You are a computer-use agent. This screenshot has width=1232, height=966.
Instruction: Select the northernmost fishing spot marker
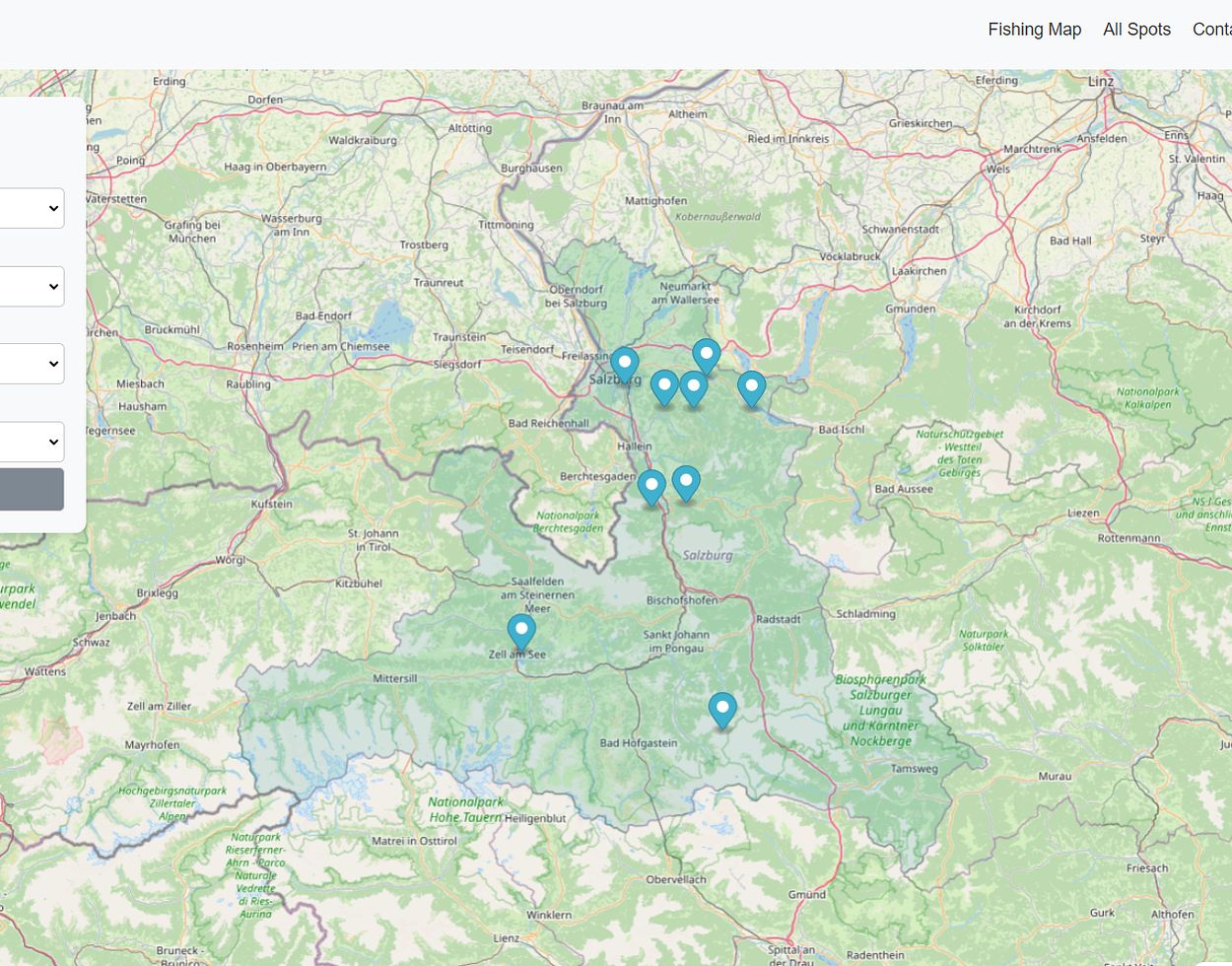click(706, 355)
